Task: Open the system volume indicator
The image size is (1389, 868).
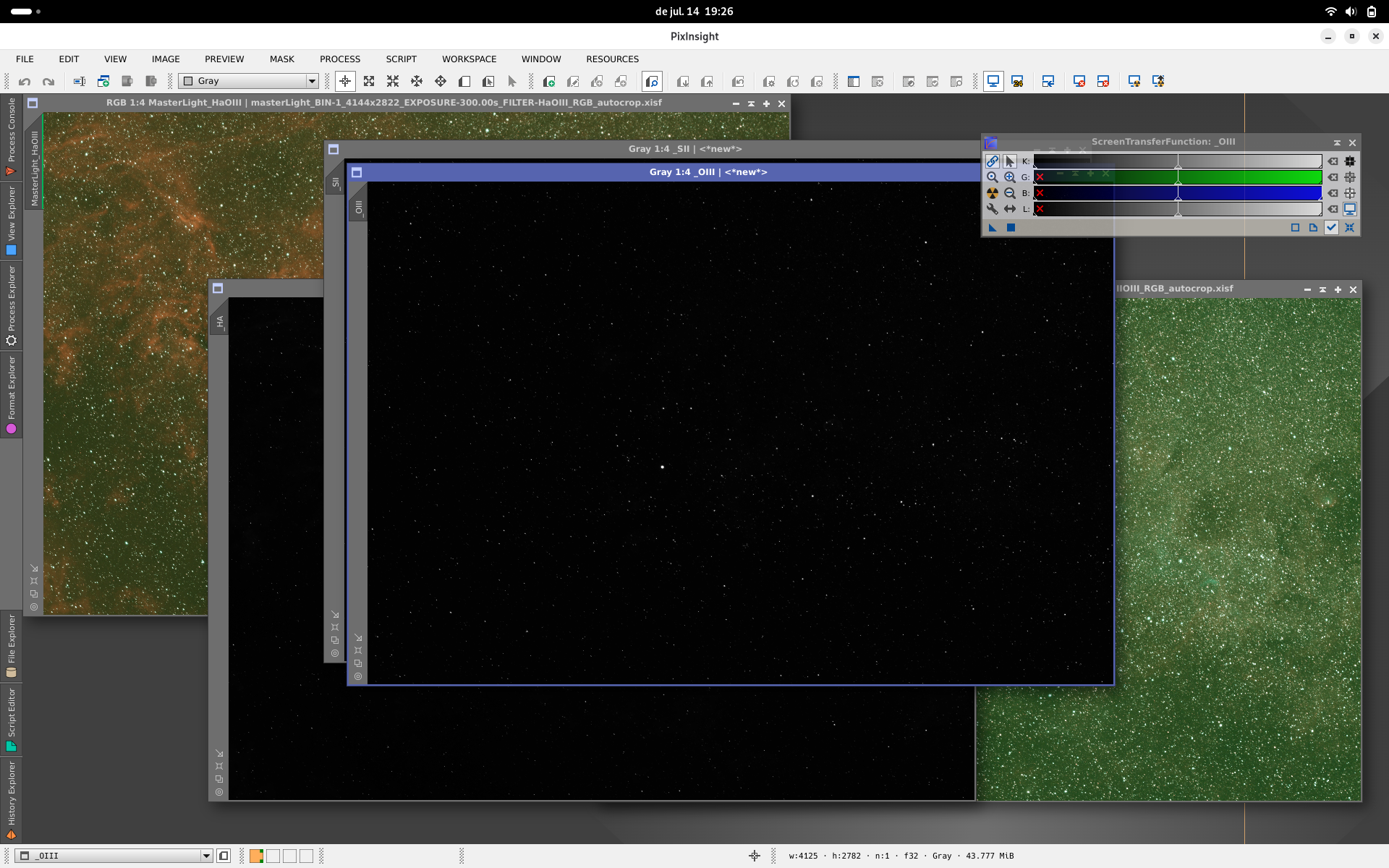Action: [1351, 12]
